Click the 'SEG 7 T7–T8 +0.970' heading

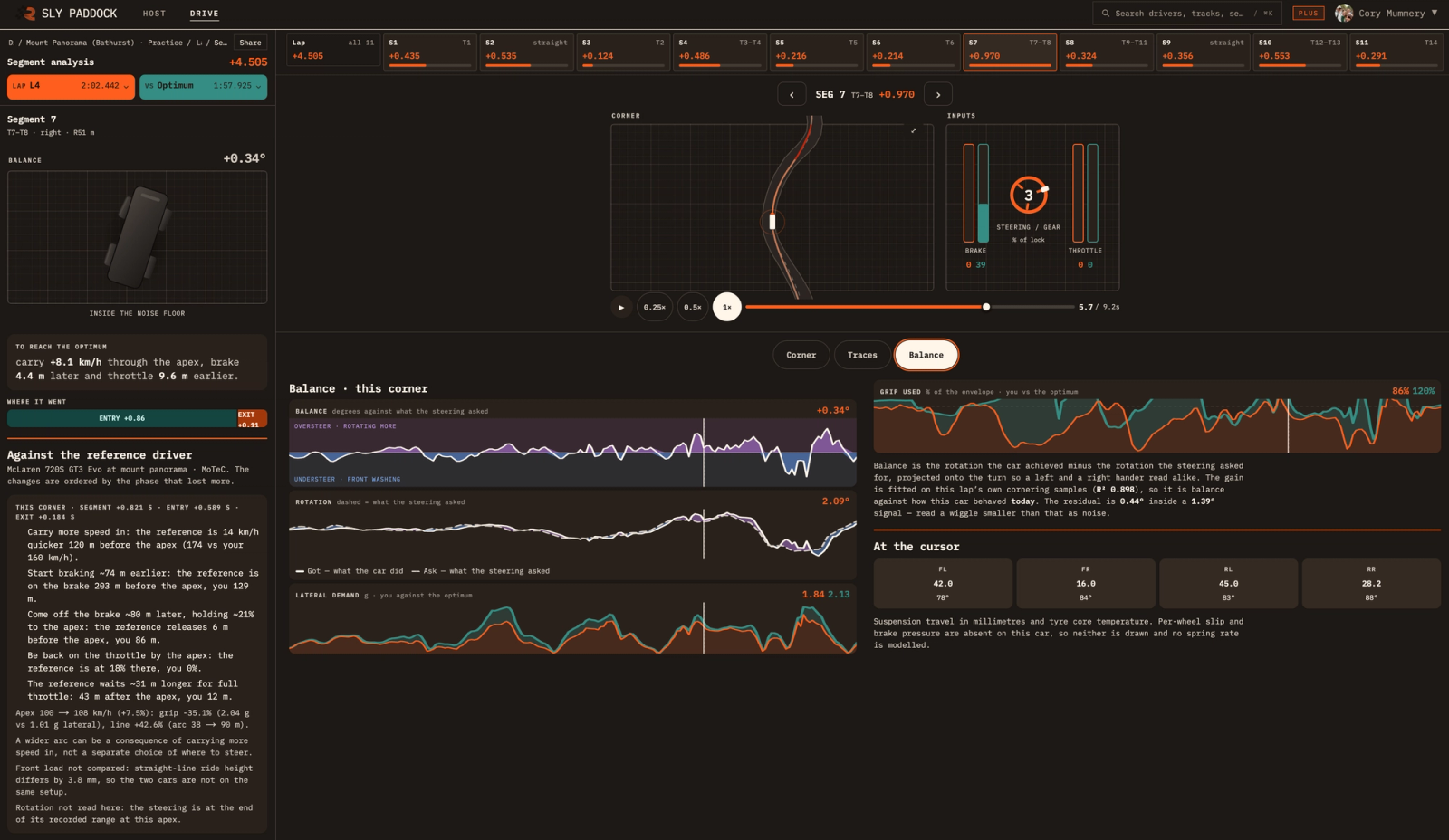pos(865,94)
